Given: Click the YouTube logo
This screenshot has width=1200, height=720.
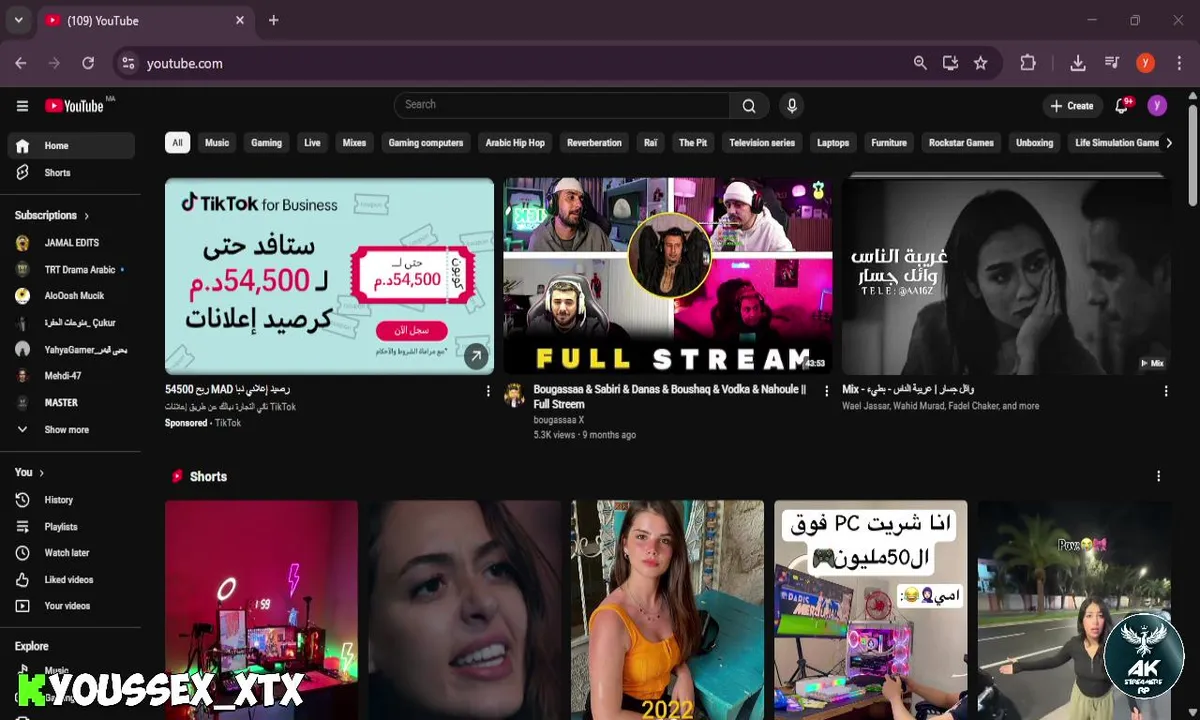Looking at the screenshot, I should coord(75,106).
